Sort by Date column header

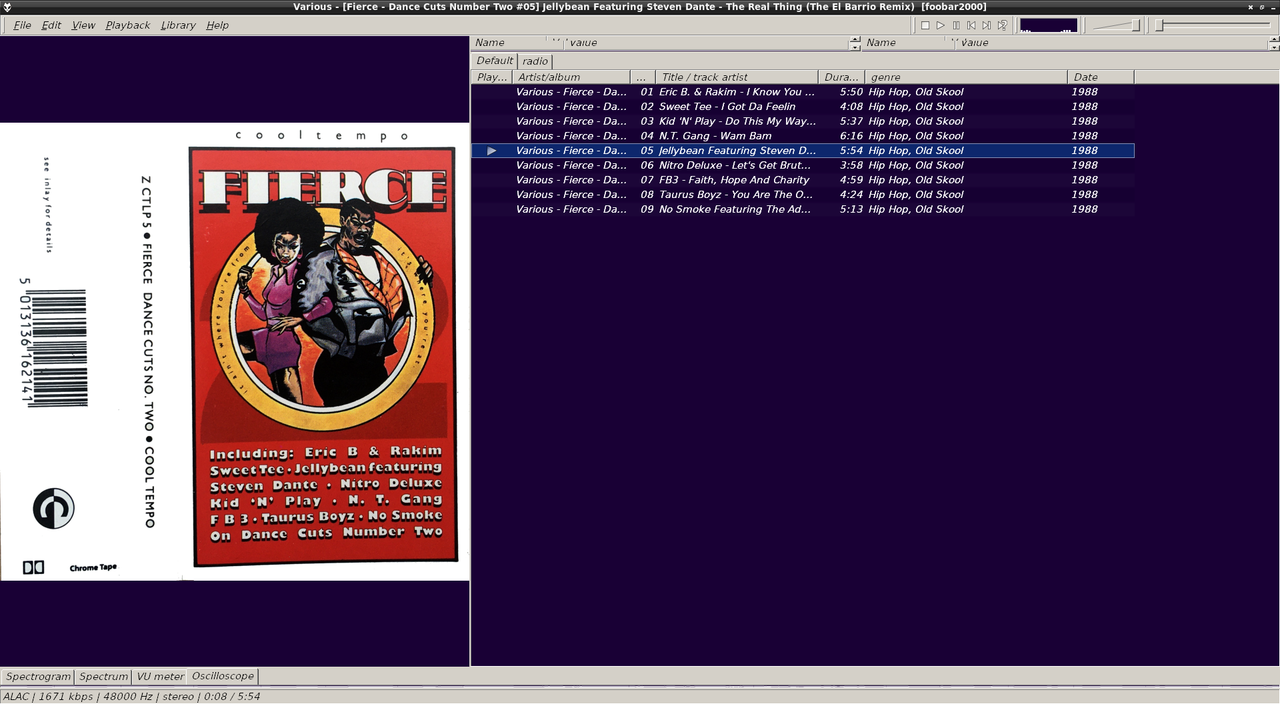1101,77
